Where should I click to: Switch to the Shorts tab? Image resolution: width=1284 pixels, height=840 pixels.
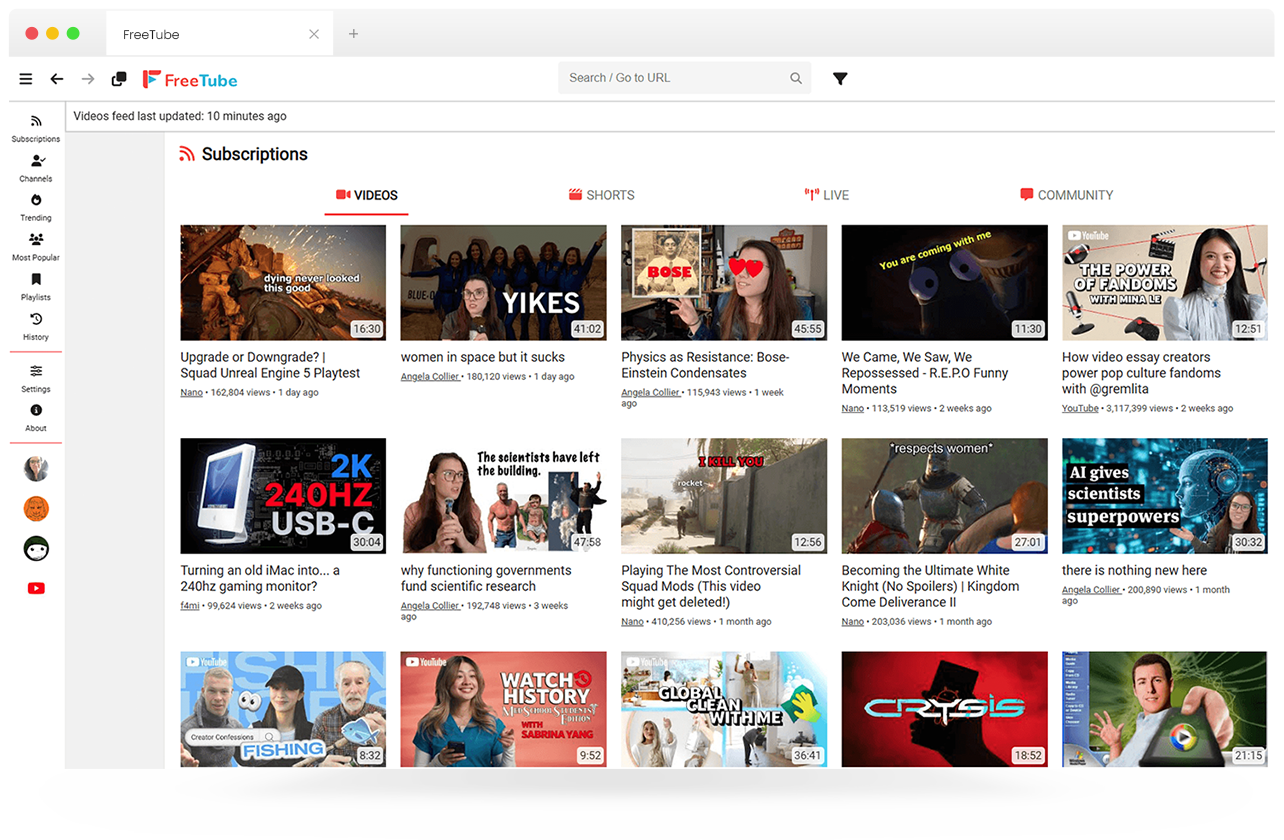tap(601, 195)
